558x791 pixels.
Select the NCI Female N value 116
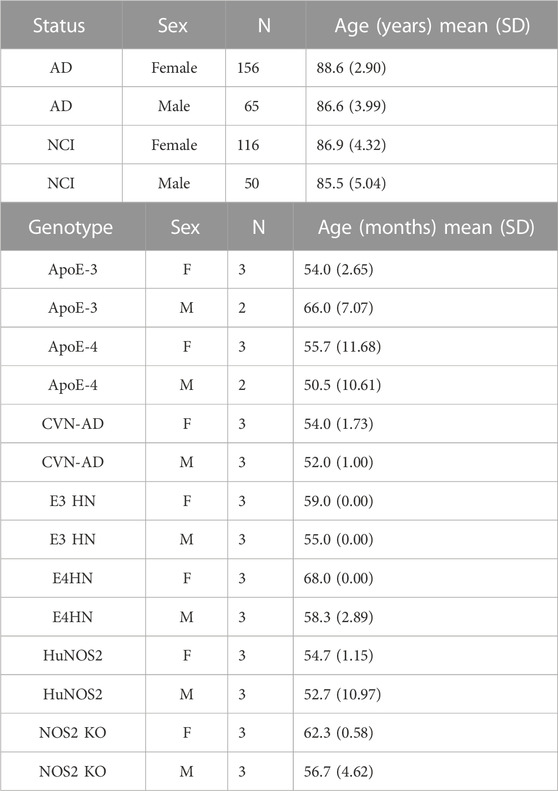(x=248, y=145)
